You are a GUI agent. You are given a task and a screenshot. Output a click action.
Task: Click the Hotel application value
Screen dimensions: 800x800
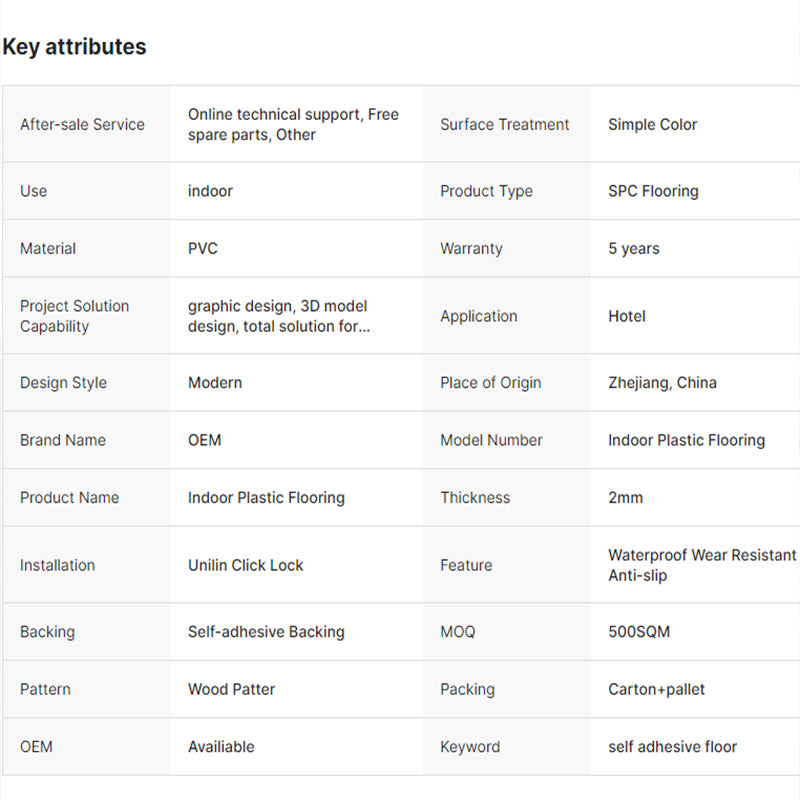[627, 316]
